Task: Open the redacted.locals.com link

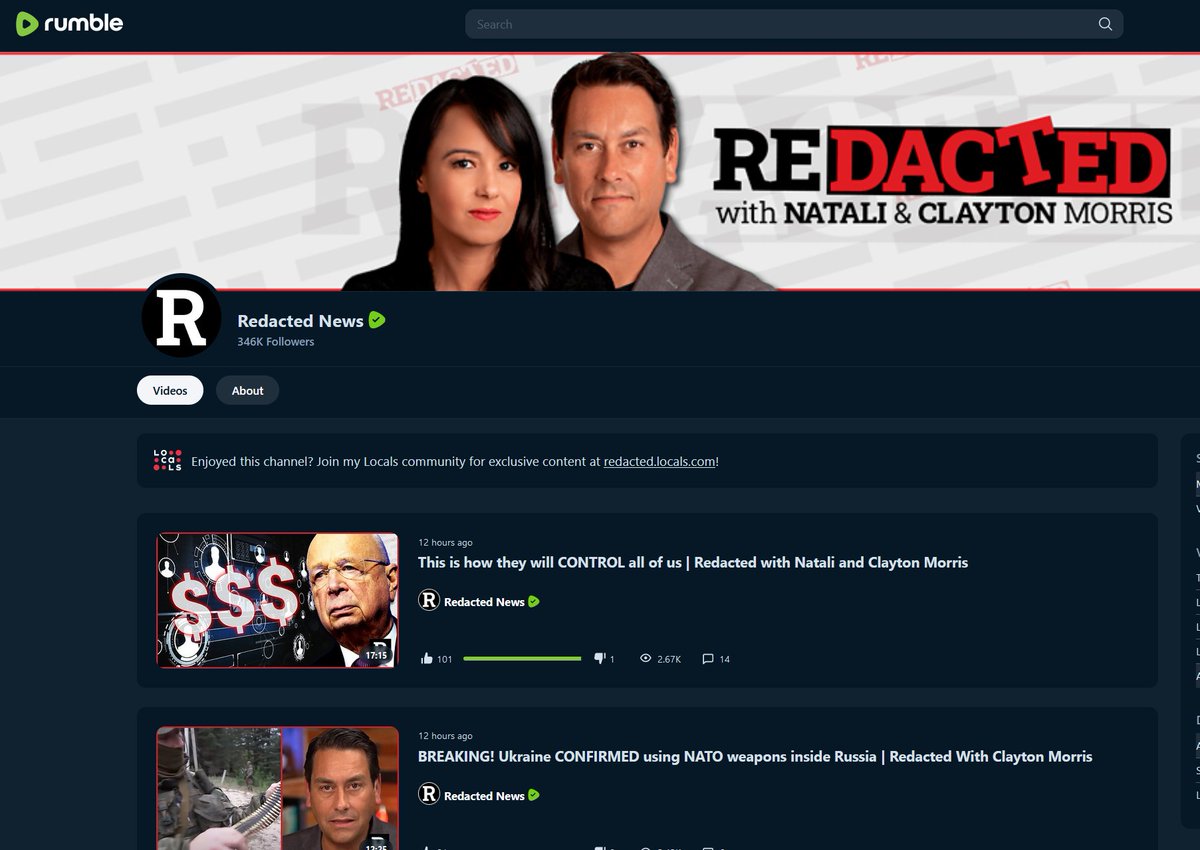Action: (659, 462)
